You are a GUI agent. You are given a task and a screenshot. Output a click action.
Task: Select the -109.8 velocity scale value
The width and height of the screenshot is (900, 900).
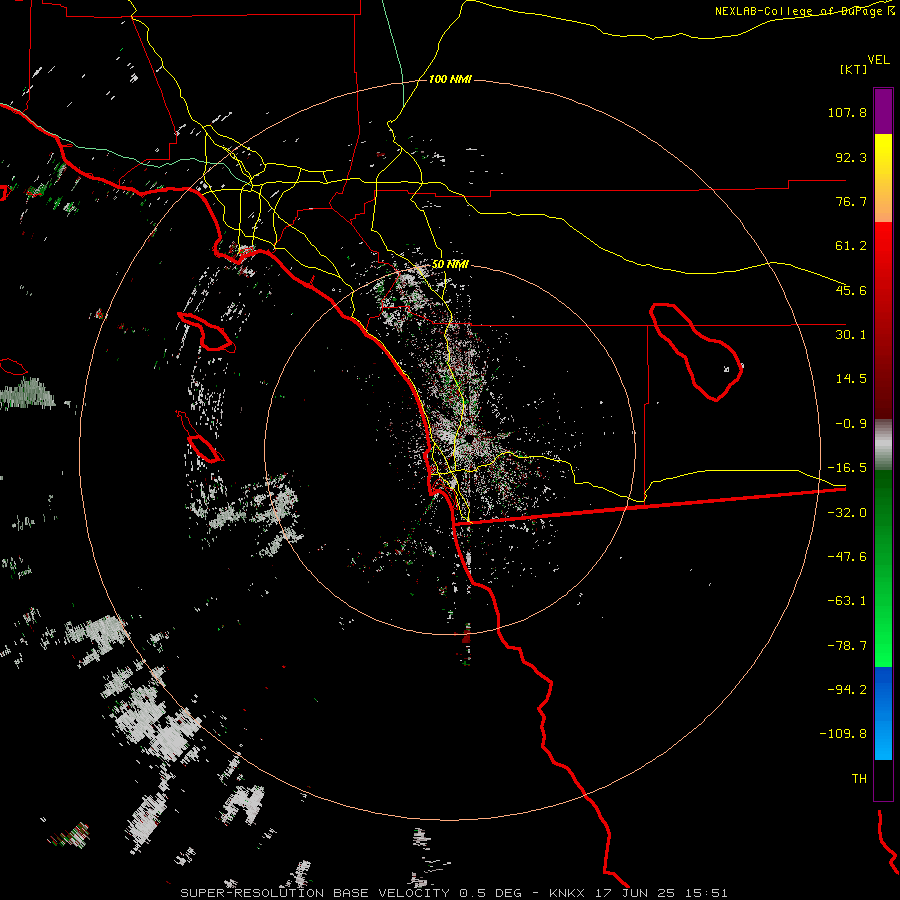tap(844, 734)
